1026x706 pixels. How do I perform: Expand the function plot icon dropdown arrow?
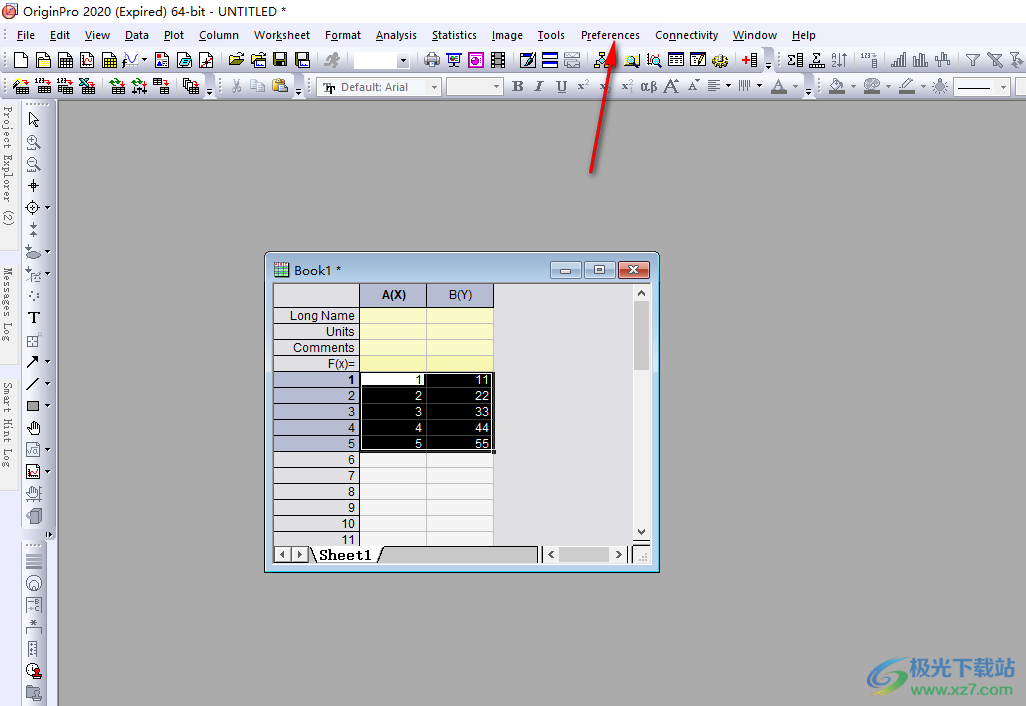pos(145,60)
